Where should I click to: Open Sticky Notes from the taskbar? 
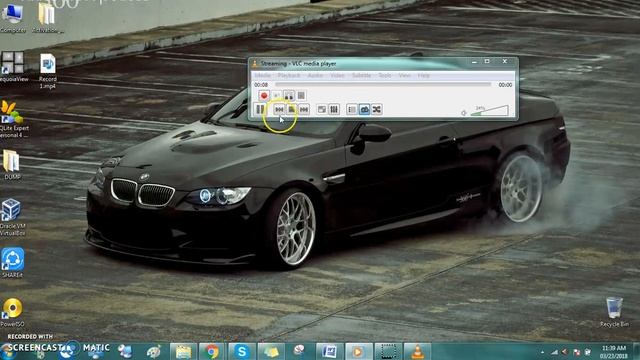click(271, 351)
